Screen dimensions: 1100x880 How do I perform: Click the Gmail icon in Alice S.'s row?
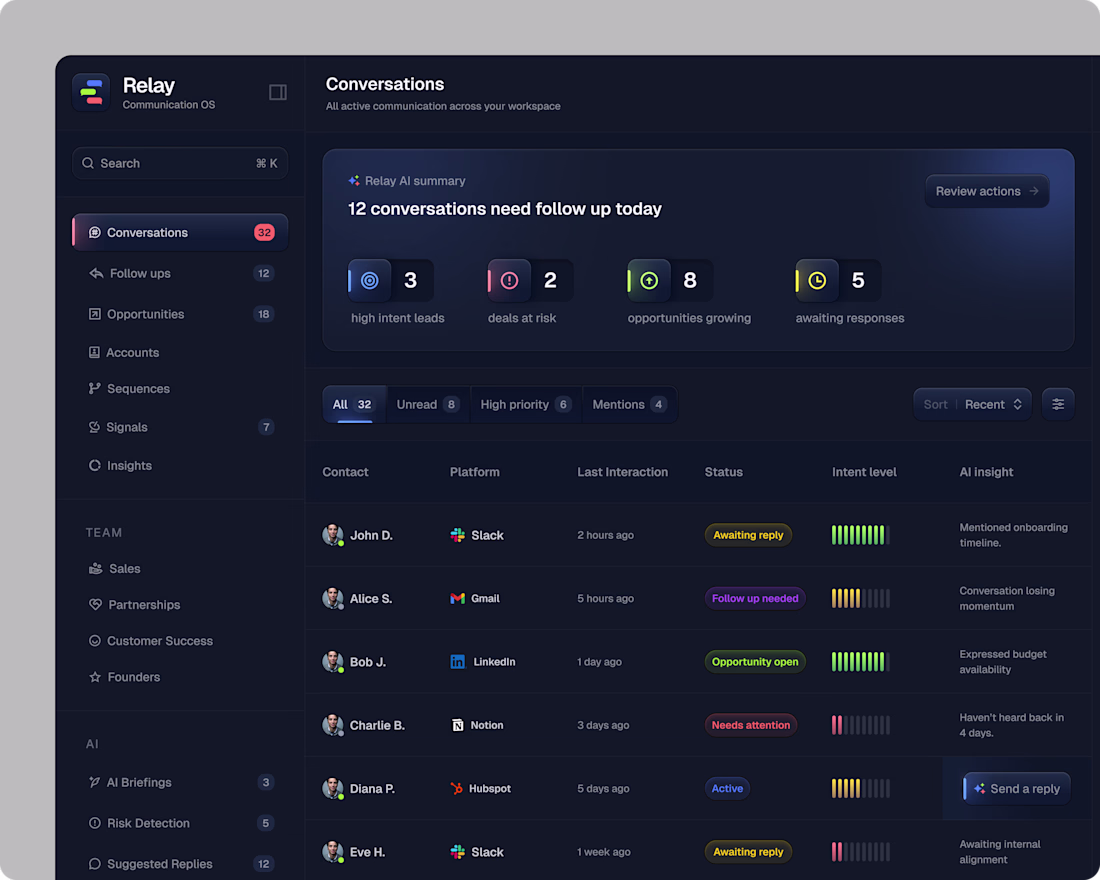[x=457, y=599]
